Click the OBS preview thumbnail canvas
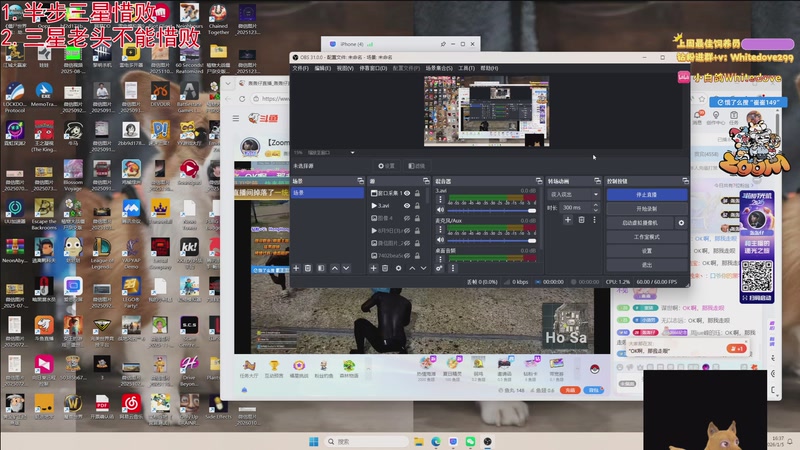This screenshot has height=450, width=800. click(486, 111)
